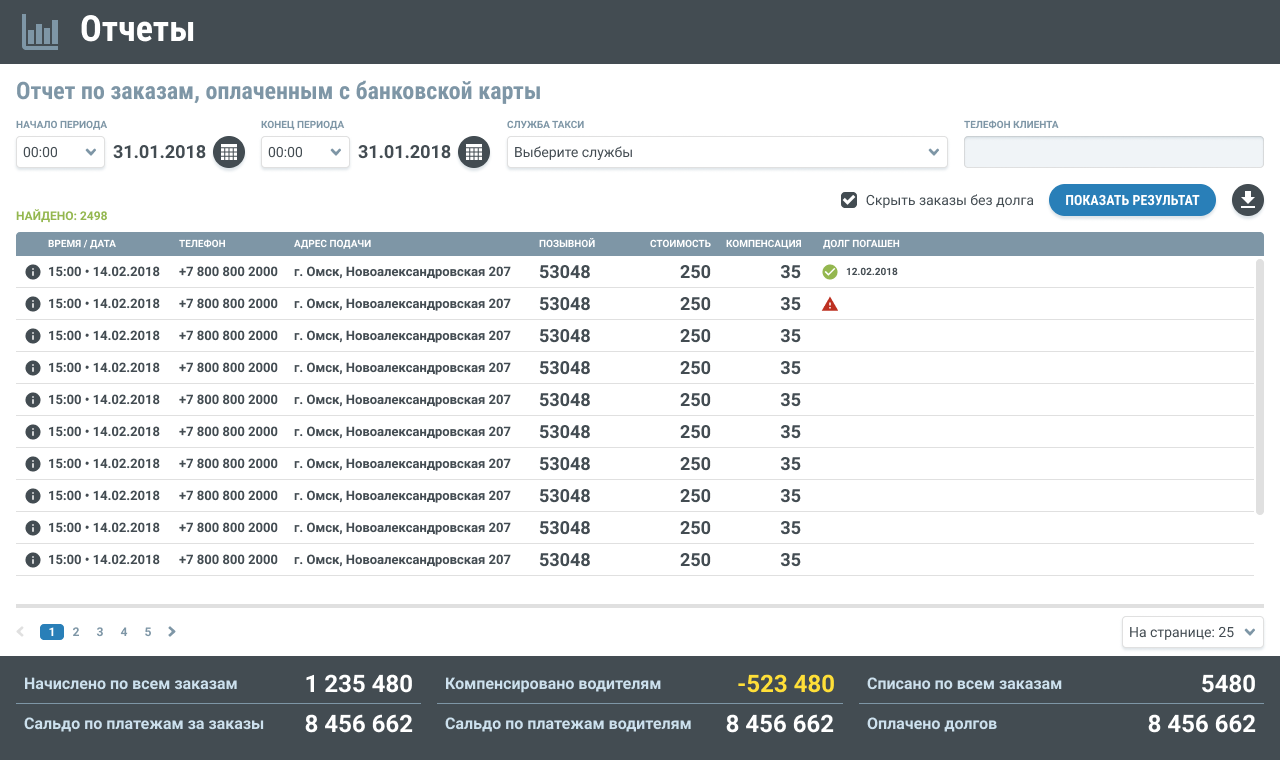Image resolution: width=1280 pixels, height=760 pixels.
Task: Sort by the "Стоимость" column header
Action: 680,243
